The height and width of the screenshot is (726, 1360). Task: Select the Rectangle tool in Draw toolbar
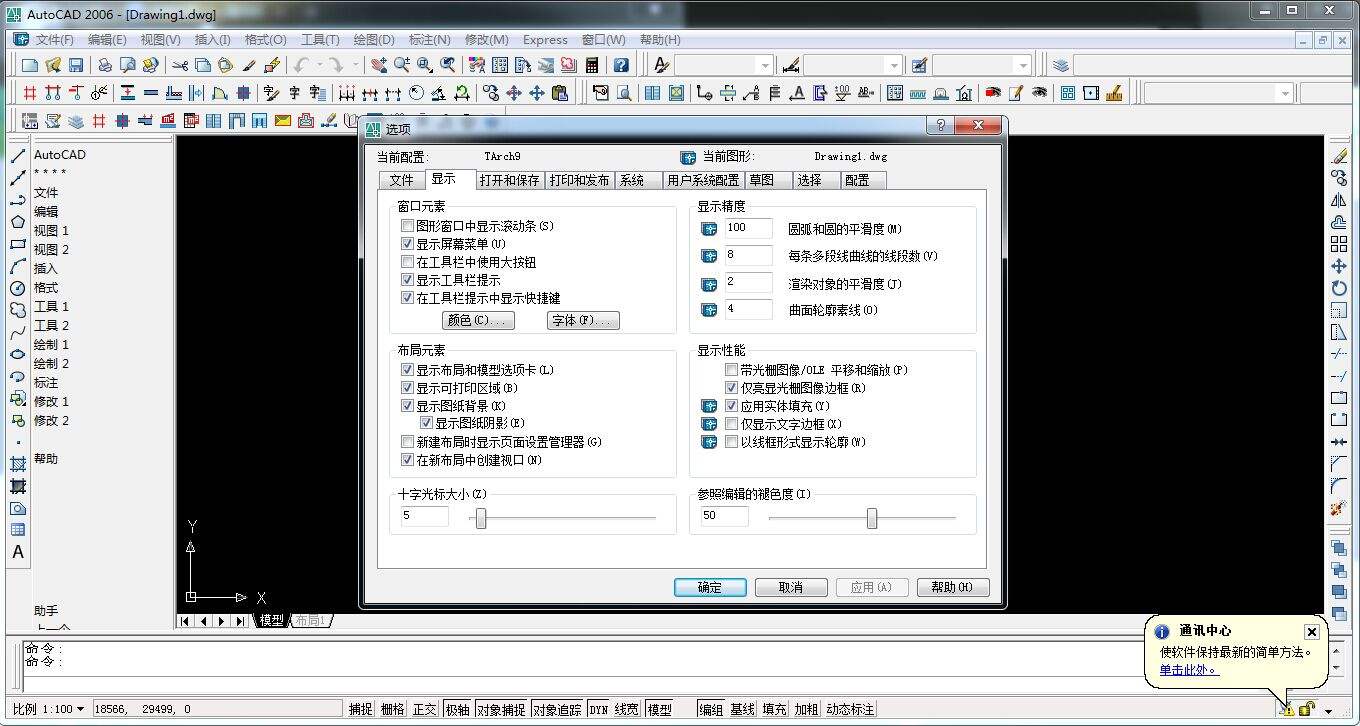pyautogui.click(x=18, y=244)
